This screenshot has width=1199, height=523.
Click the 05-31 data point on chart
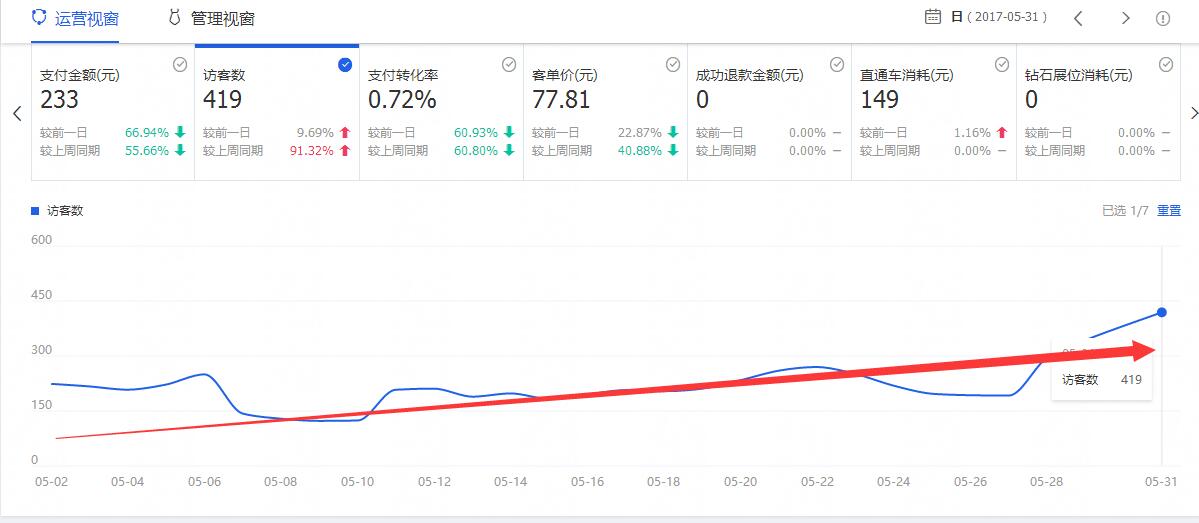click(x=1161, y=313)
